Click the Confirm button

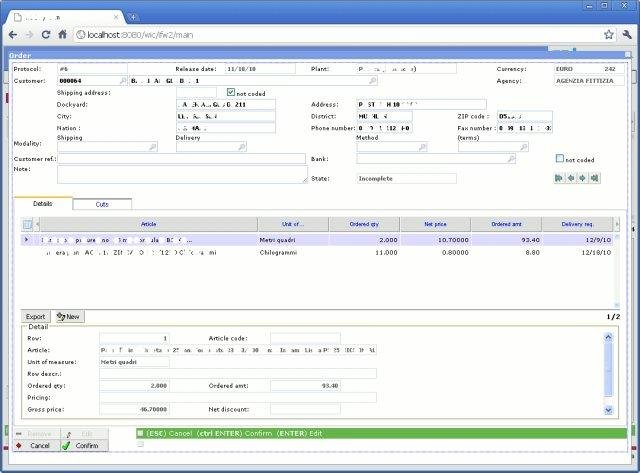[84, 445]
